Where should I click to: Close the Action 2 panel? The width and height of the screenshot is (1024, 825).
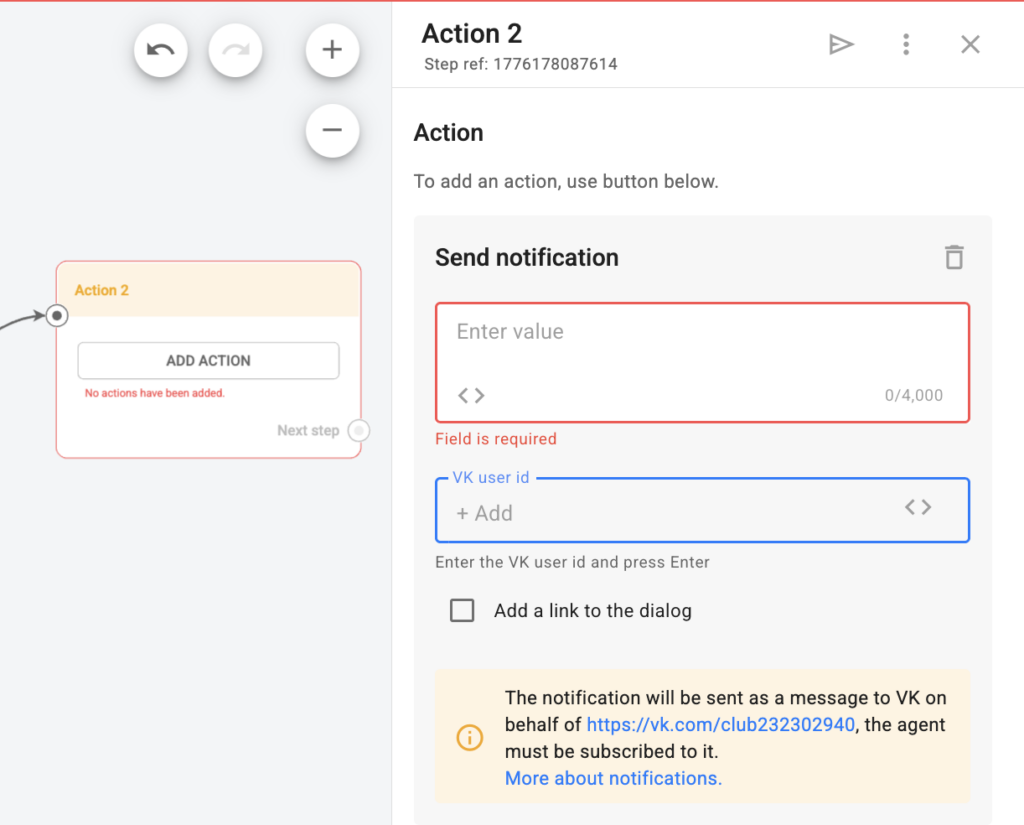[970, 44]
